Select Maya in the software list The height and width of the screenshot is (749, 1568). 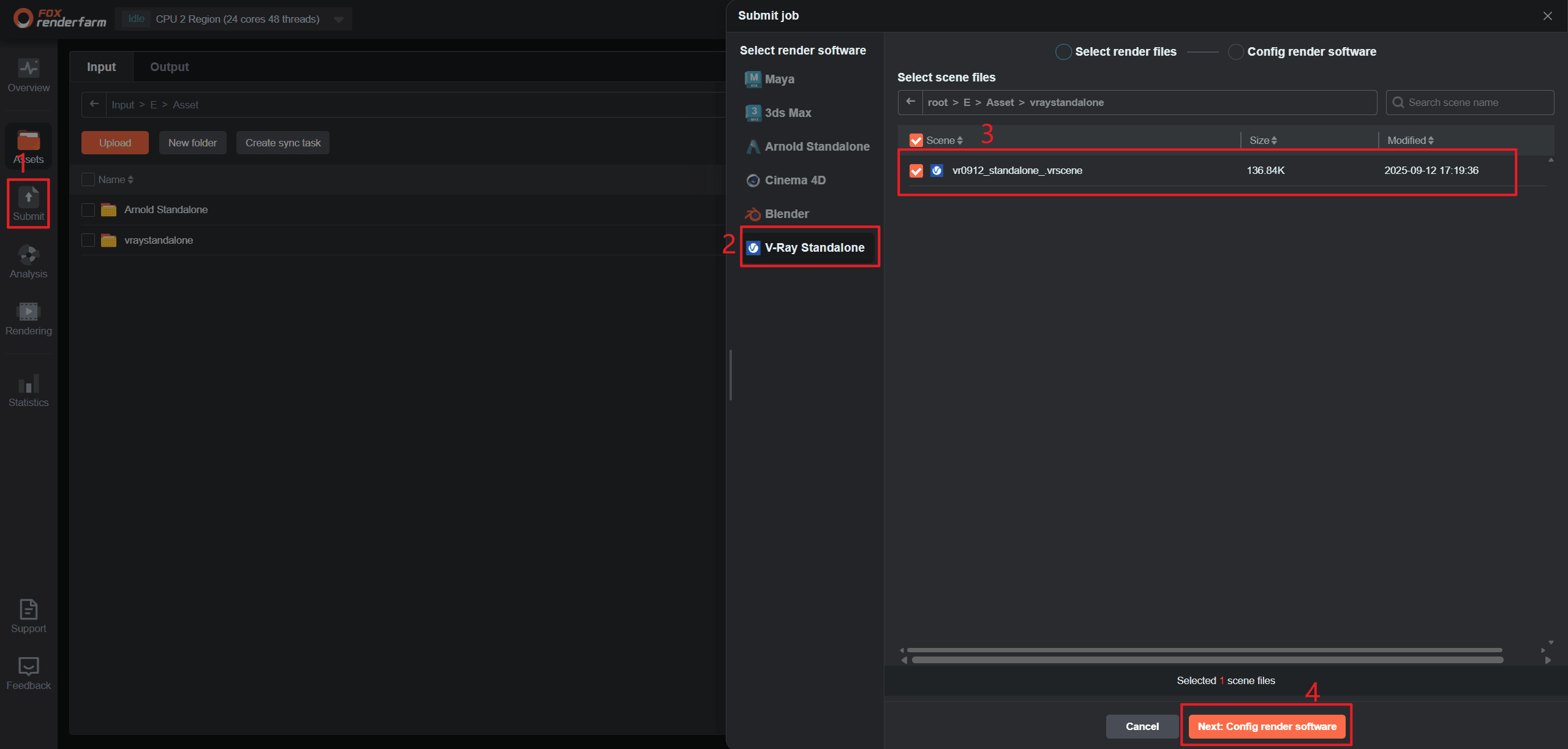click(x=779, y=79)
